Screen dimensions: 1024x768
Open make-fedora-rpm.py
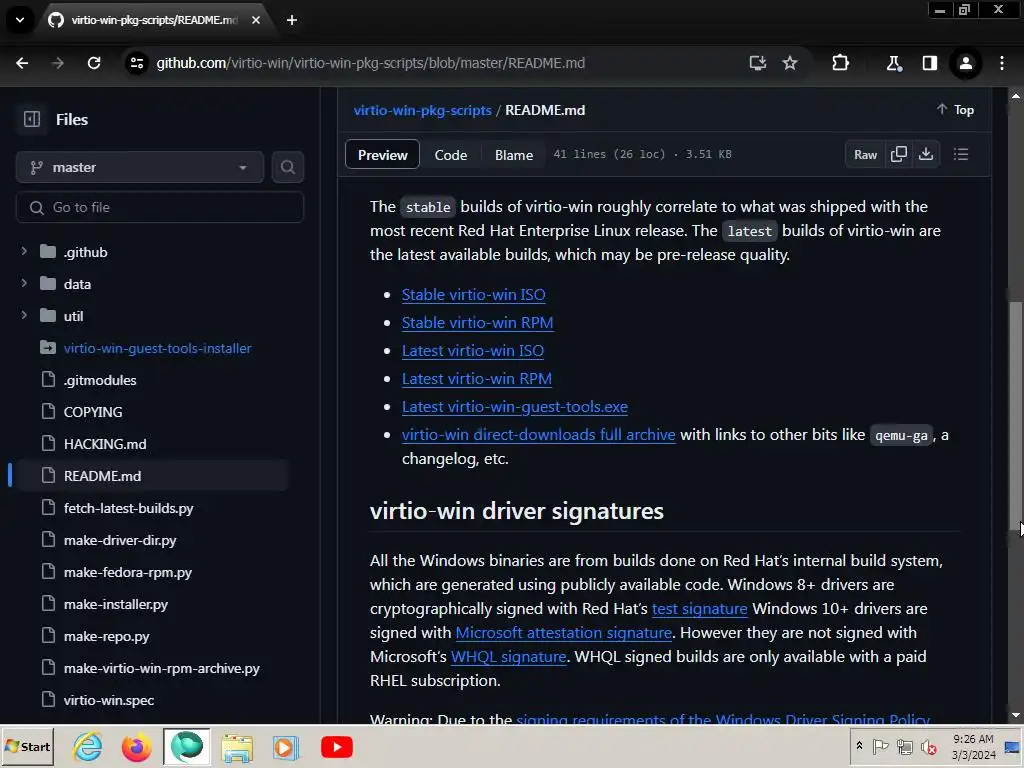[x=128, y=572]
